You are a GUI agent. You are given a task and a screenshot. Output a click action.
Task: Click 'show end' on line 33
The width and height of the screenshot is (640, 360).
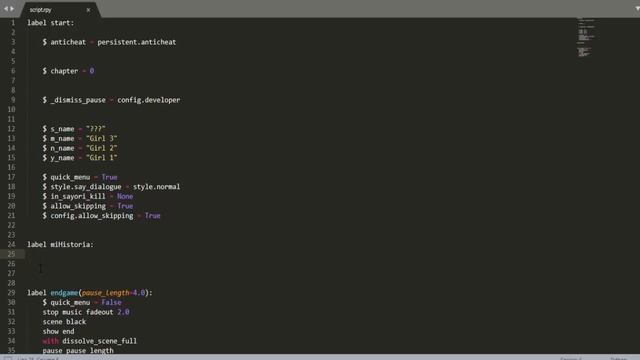[58, 331]
